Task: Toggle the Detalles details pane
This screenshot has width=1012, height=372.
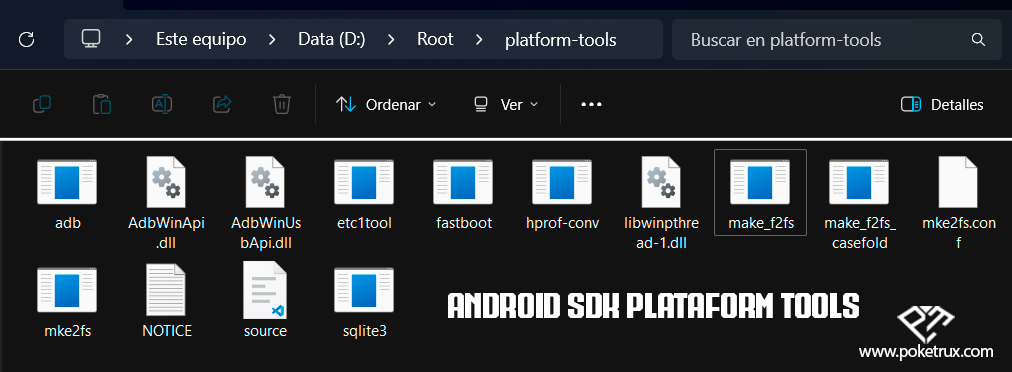Action: [942, 104]
